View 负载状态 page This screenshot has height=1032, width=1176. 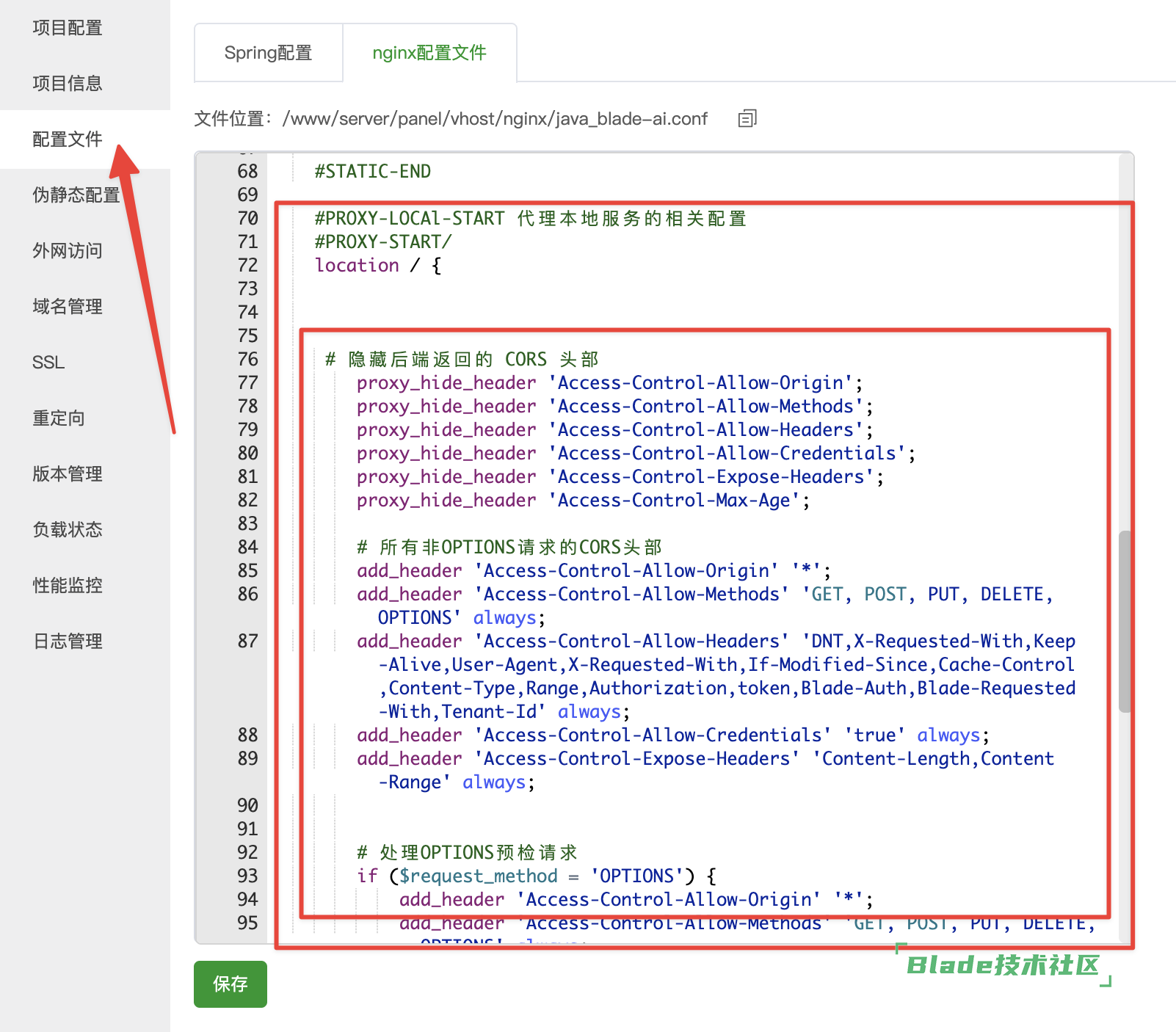(68, 530)
